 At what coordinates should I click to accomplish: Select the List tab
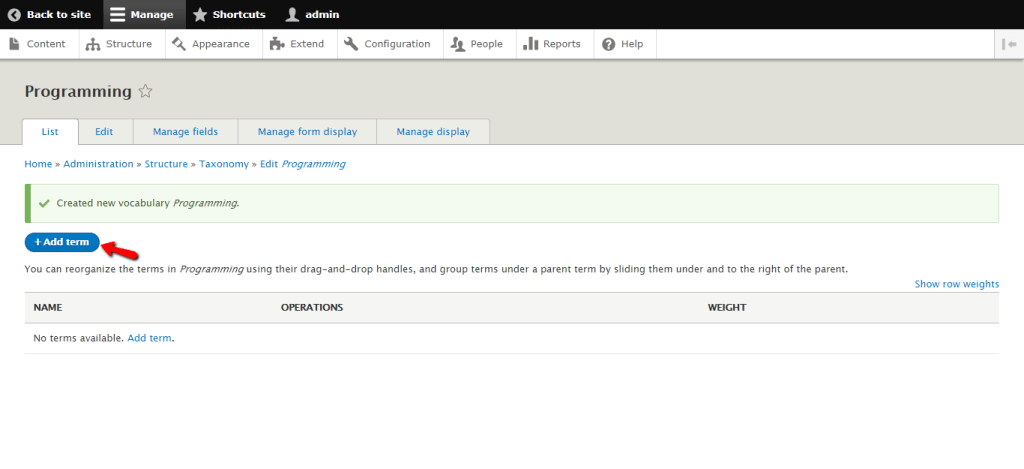pos(50,131)
